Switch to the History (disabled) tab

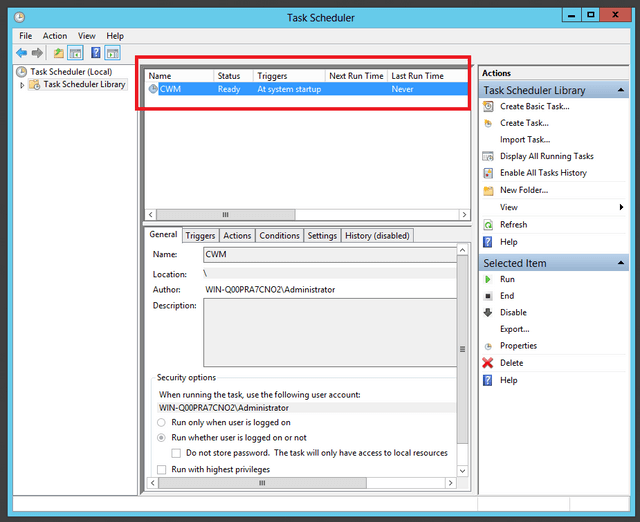pos(377,236)
